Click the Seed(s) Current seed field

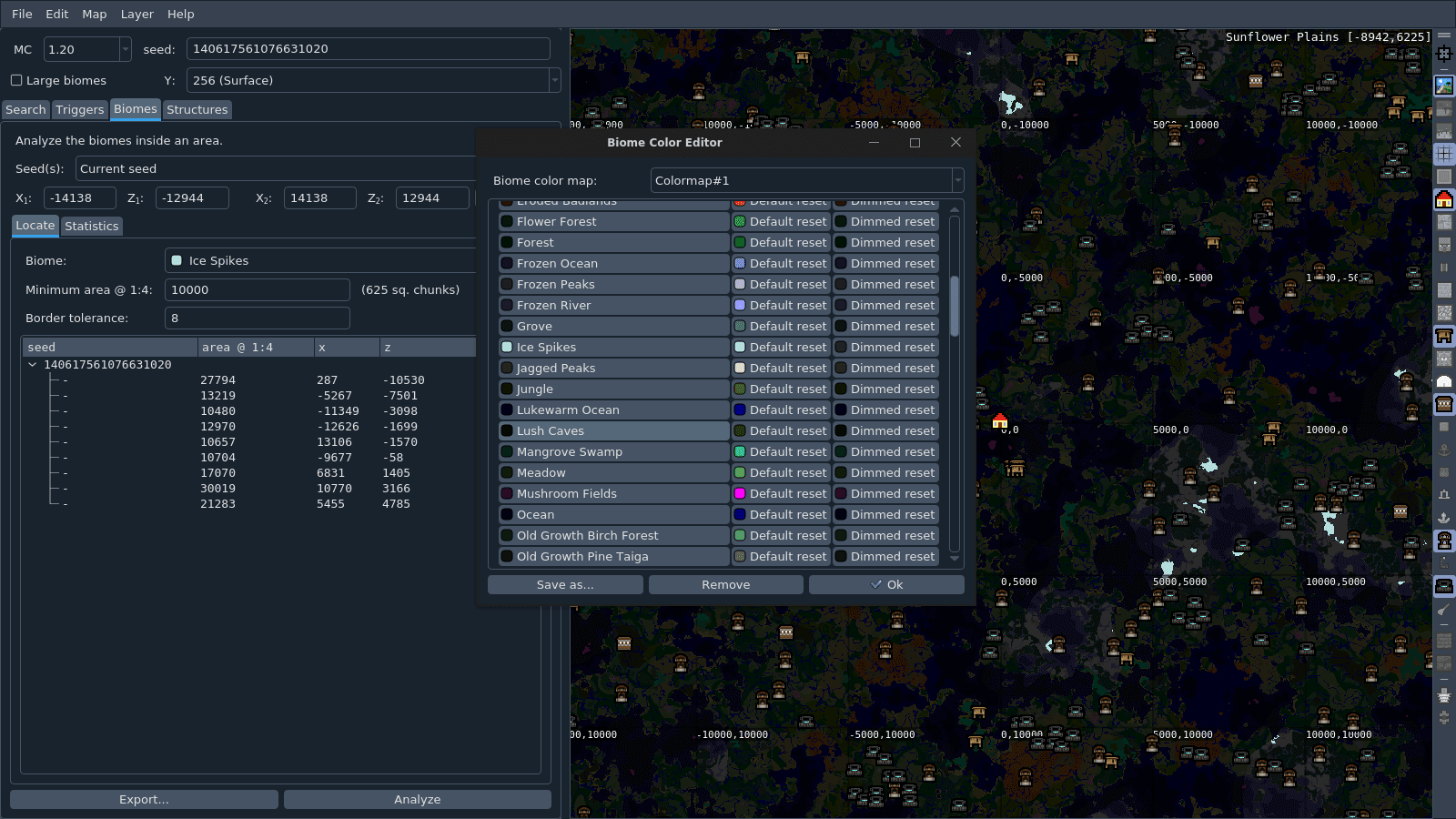tap(276, 168)
